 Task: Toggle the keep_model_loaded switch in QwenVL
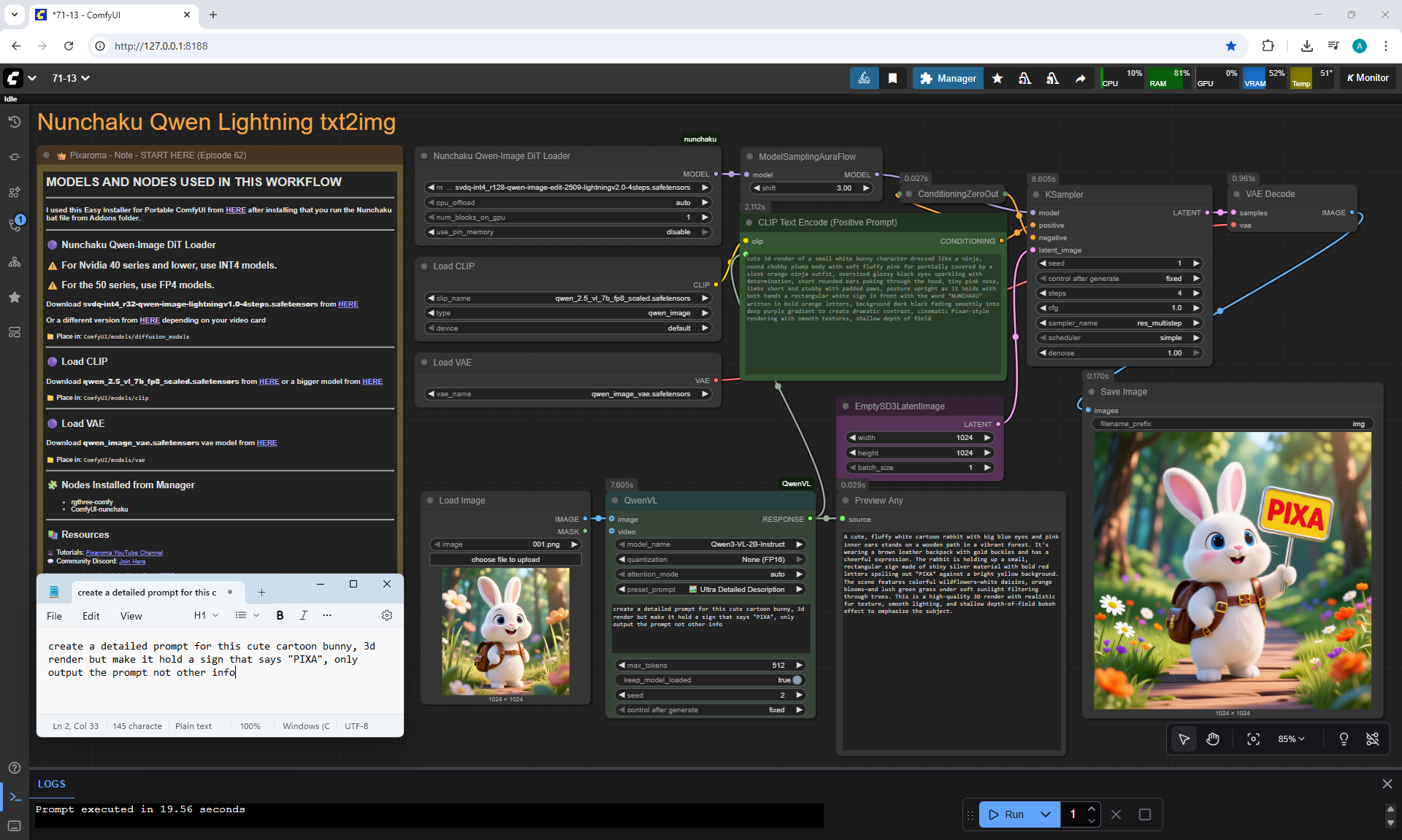797,680
